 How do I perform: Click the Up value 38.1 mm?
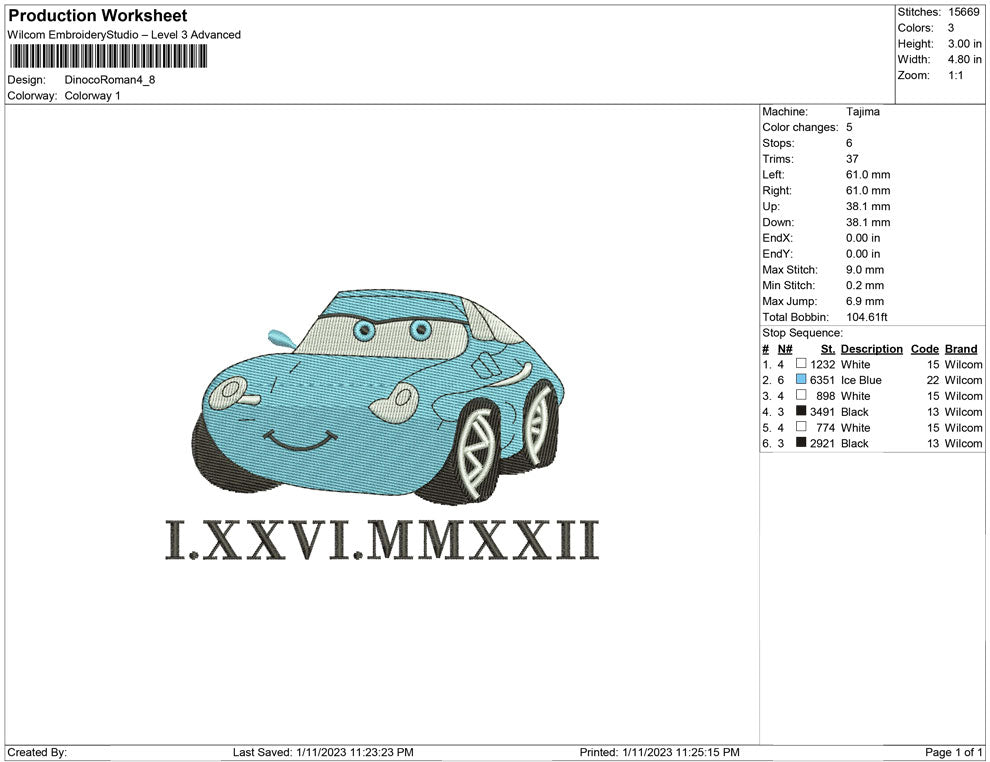868,206
